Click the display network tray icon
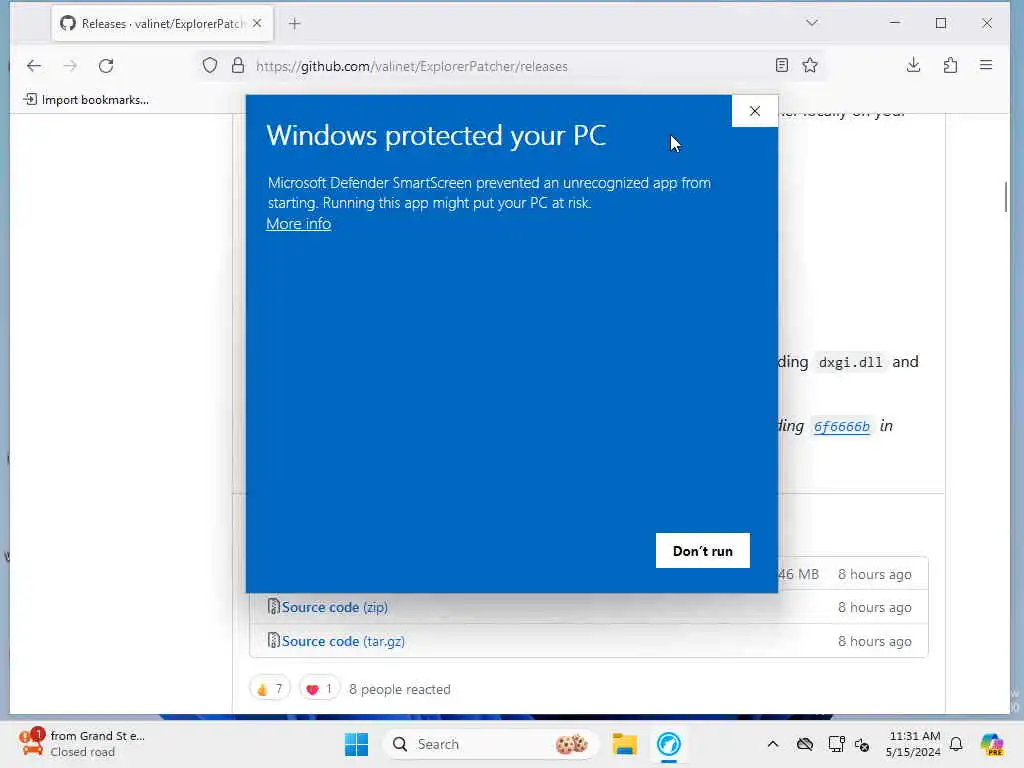 tap(835, 744)
